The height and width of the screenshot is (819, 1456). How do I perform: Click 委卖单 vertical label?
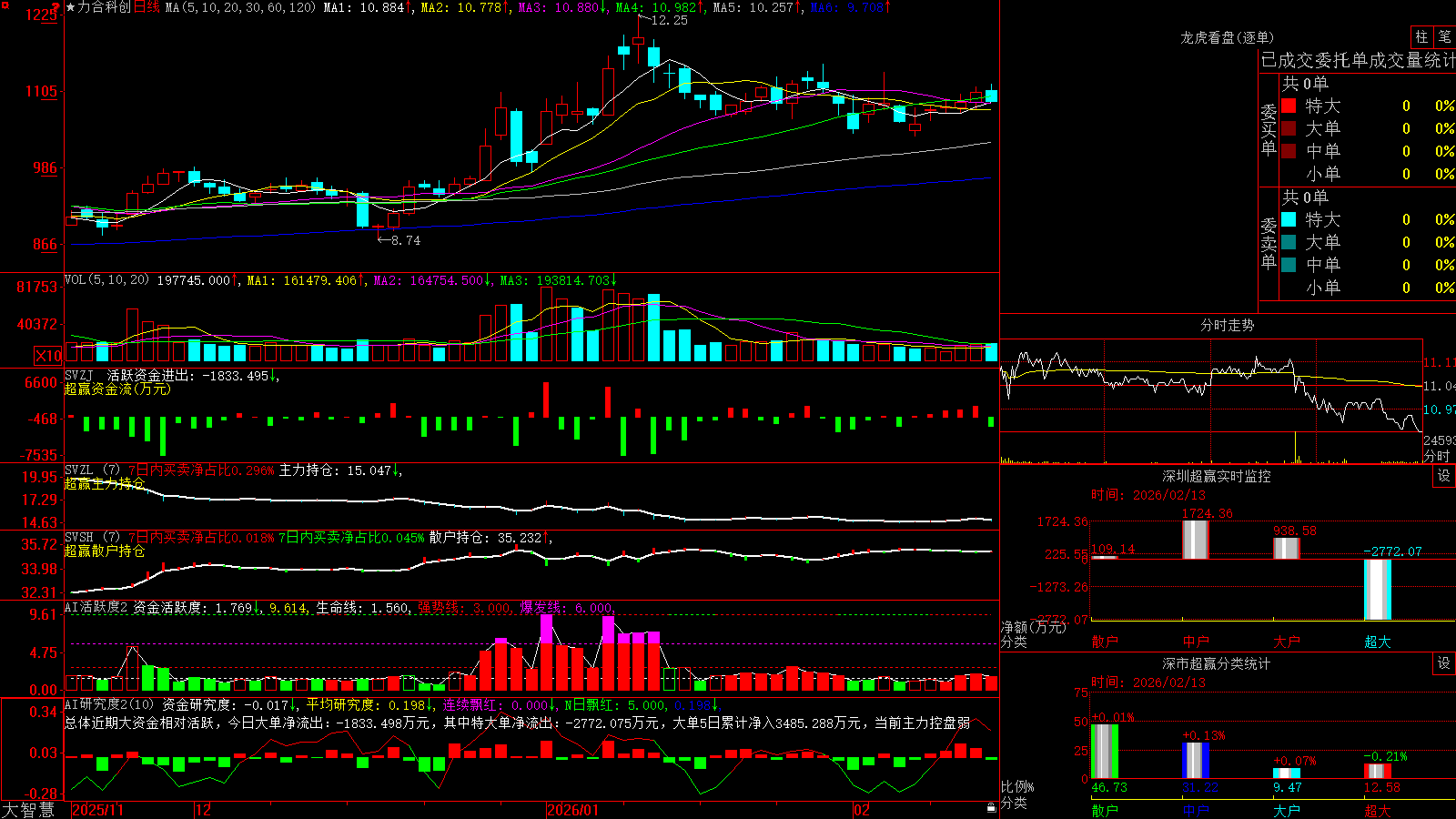pyautogui.click(x=1269, y=243)
